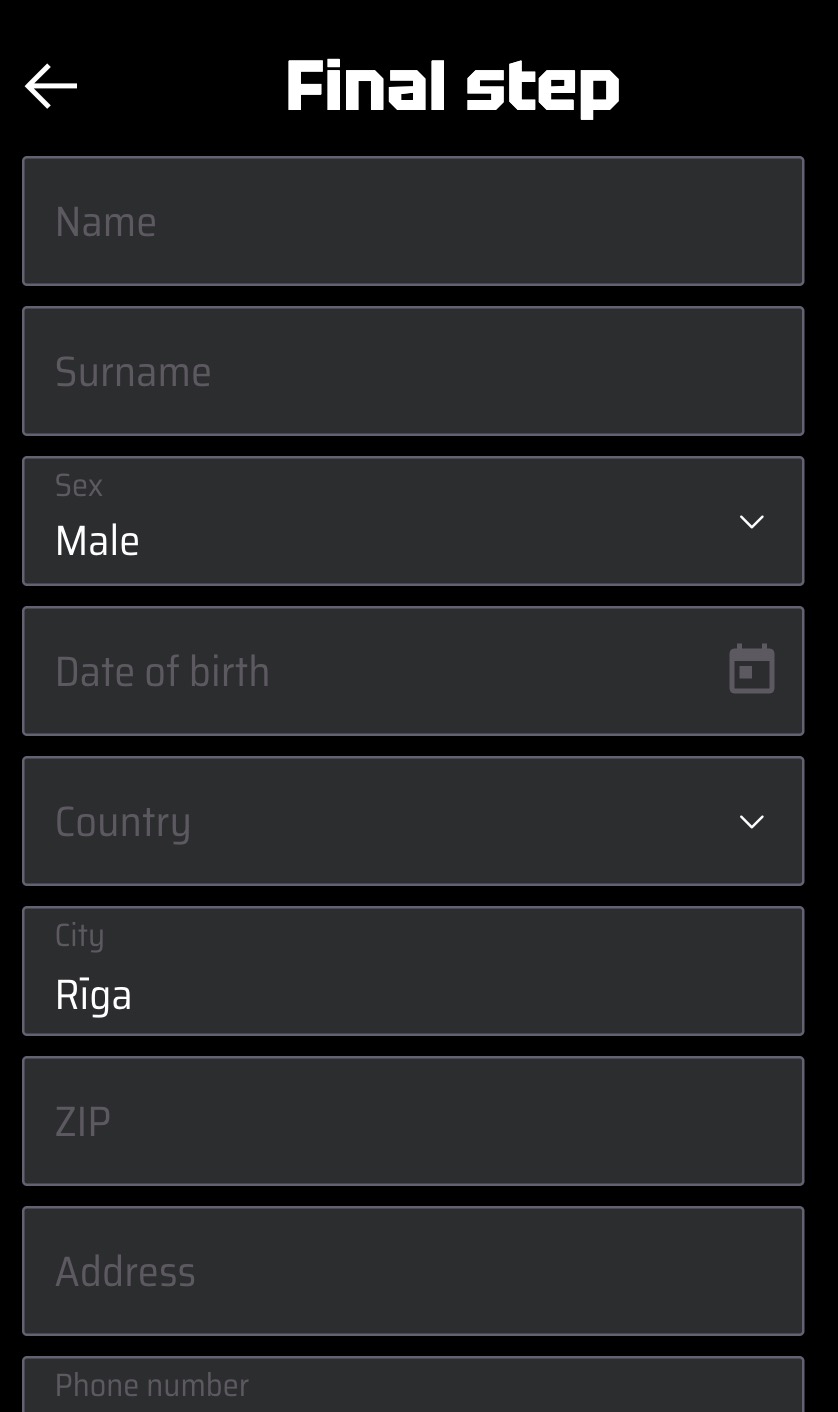
Task: Tap the small City label
Action: pos(79,936)
